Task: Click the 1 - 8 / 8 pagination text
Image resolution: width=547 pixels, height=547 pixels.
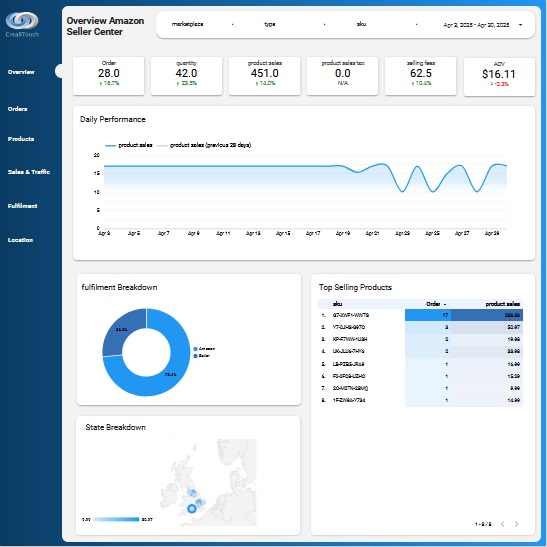Action: click(x=483, y=524)
